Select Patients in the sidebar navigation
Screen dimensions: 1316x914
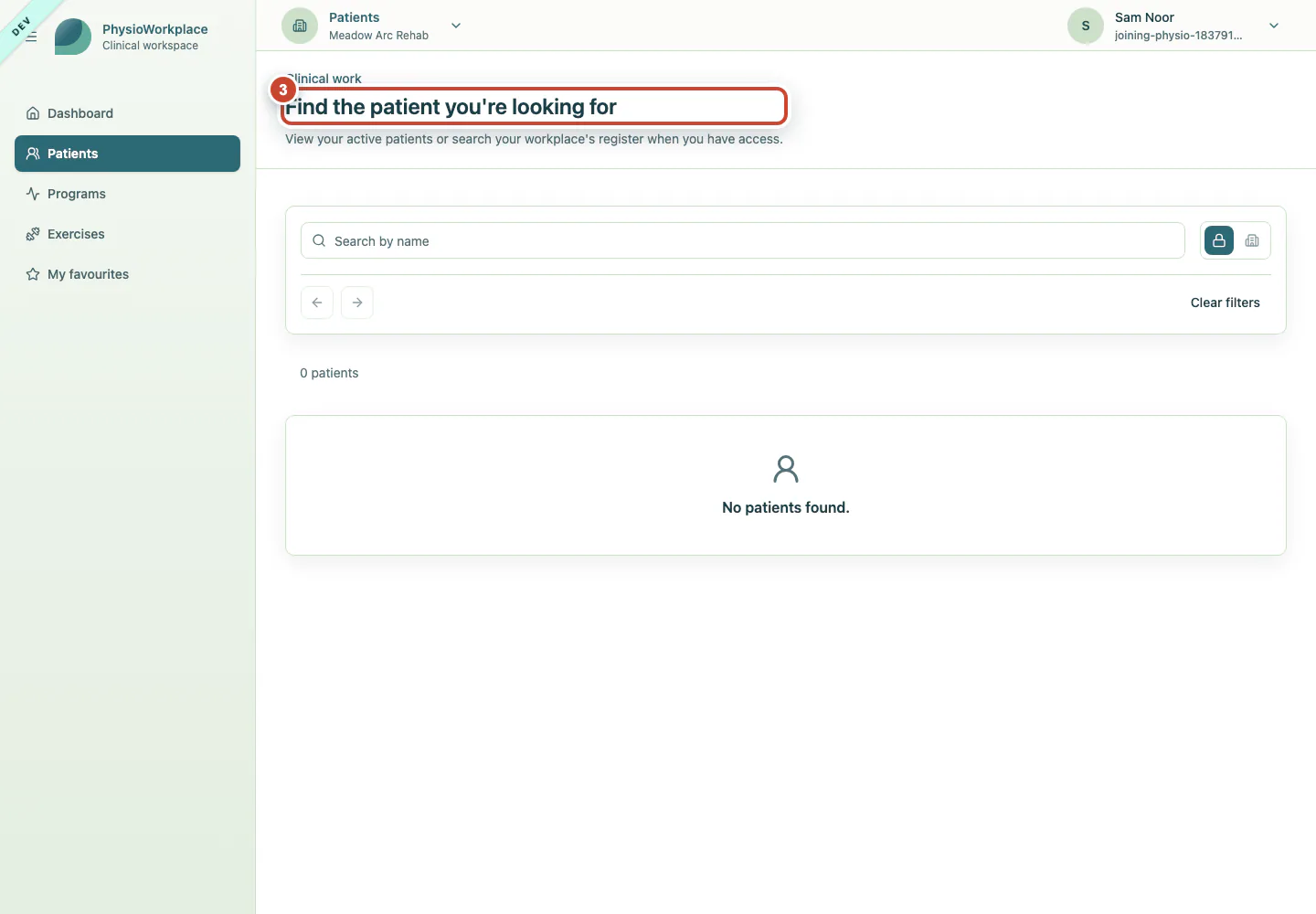[127, 154]
